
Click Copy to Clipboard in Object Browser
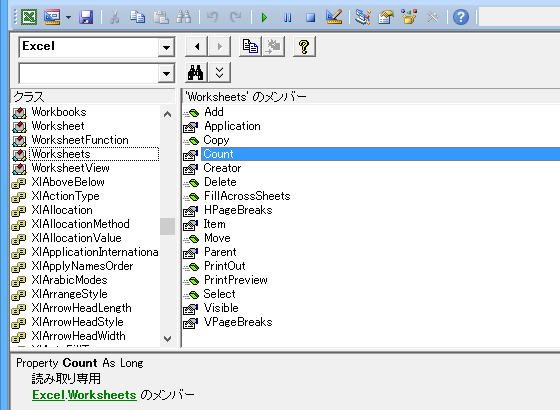250,46
